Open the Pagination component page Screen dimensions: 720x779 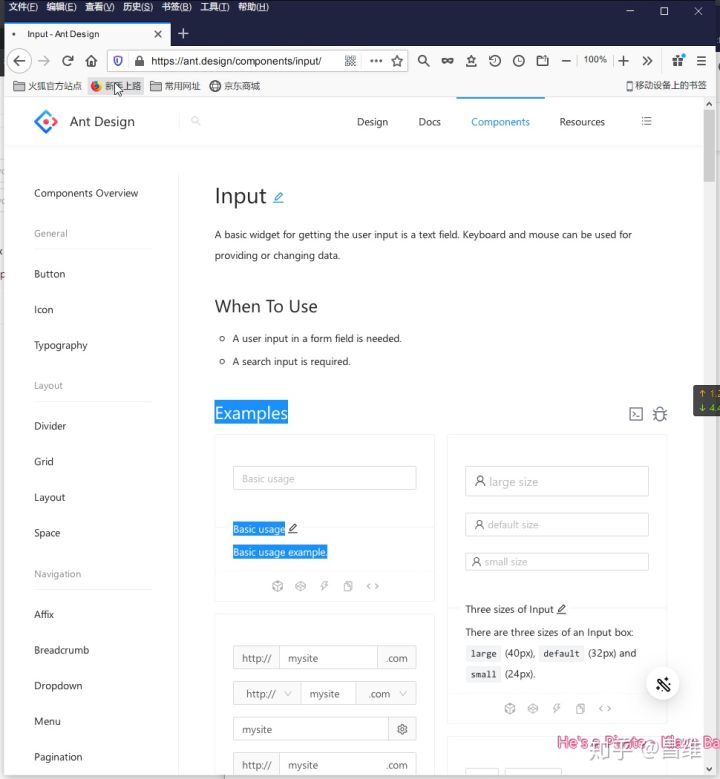58,757
